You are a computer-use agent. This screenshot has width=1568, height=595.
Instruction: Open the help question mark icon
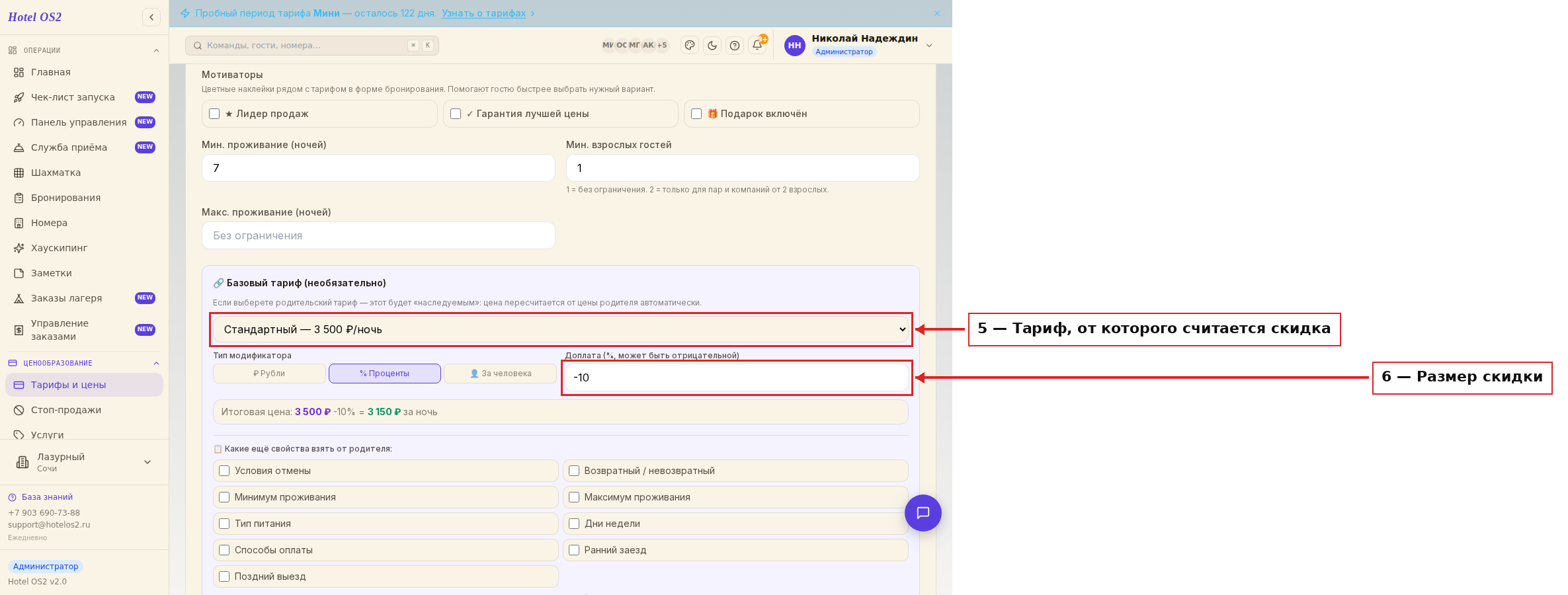[x=735, y=46]
